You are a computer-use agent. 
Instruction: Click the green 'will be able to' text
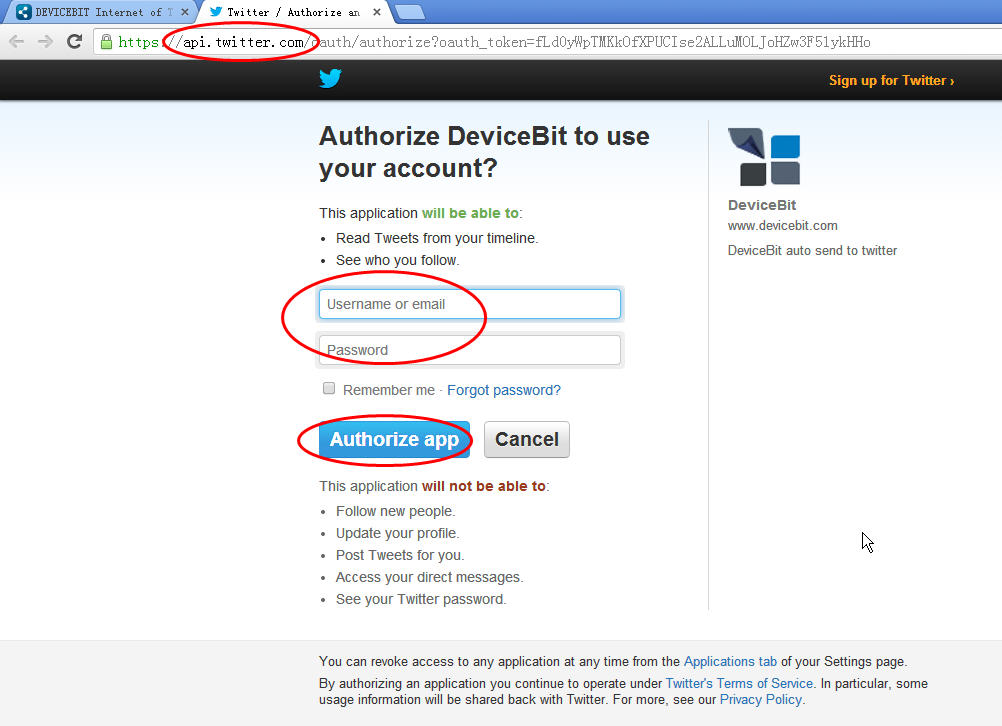click(470, 213)
